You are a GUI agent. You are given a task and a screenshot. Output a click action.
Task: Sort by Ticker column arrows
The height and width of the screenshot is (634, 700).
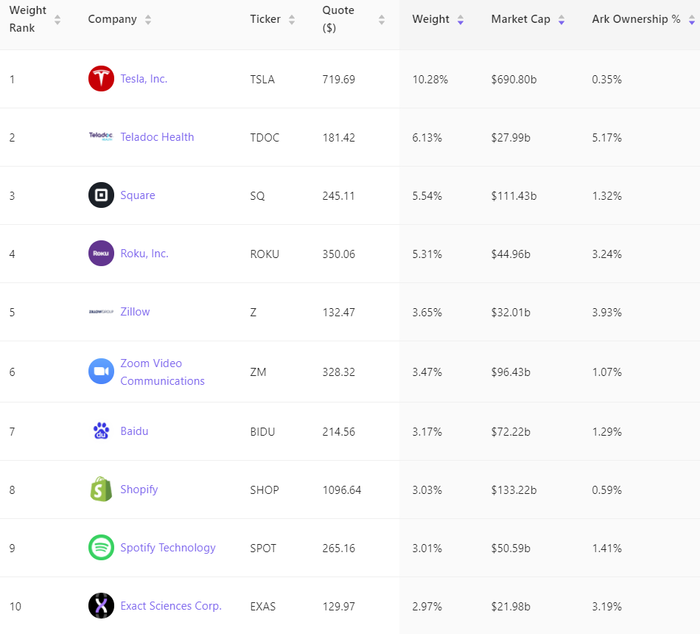[292, 19]
